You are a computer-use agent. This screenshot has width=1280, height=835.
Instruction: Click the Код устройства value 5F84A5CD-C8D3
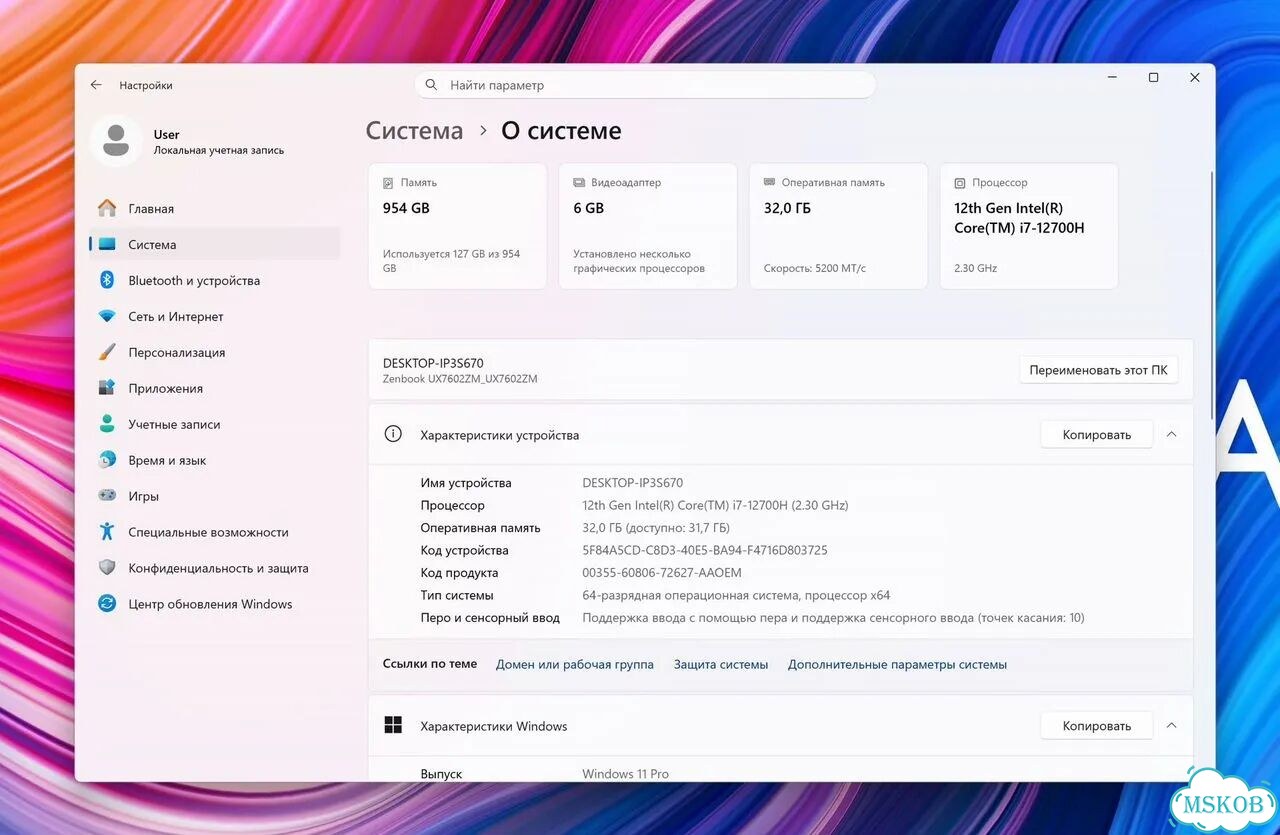point(705,550)
